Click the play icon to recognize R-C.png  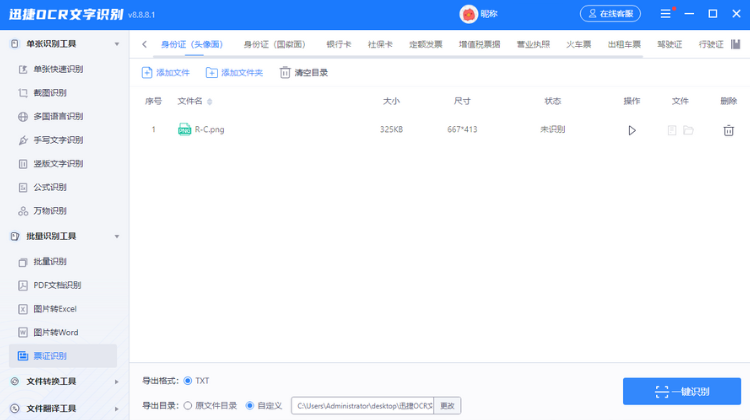631,130
